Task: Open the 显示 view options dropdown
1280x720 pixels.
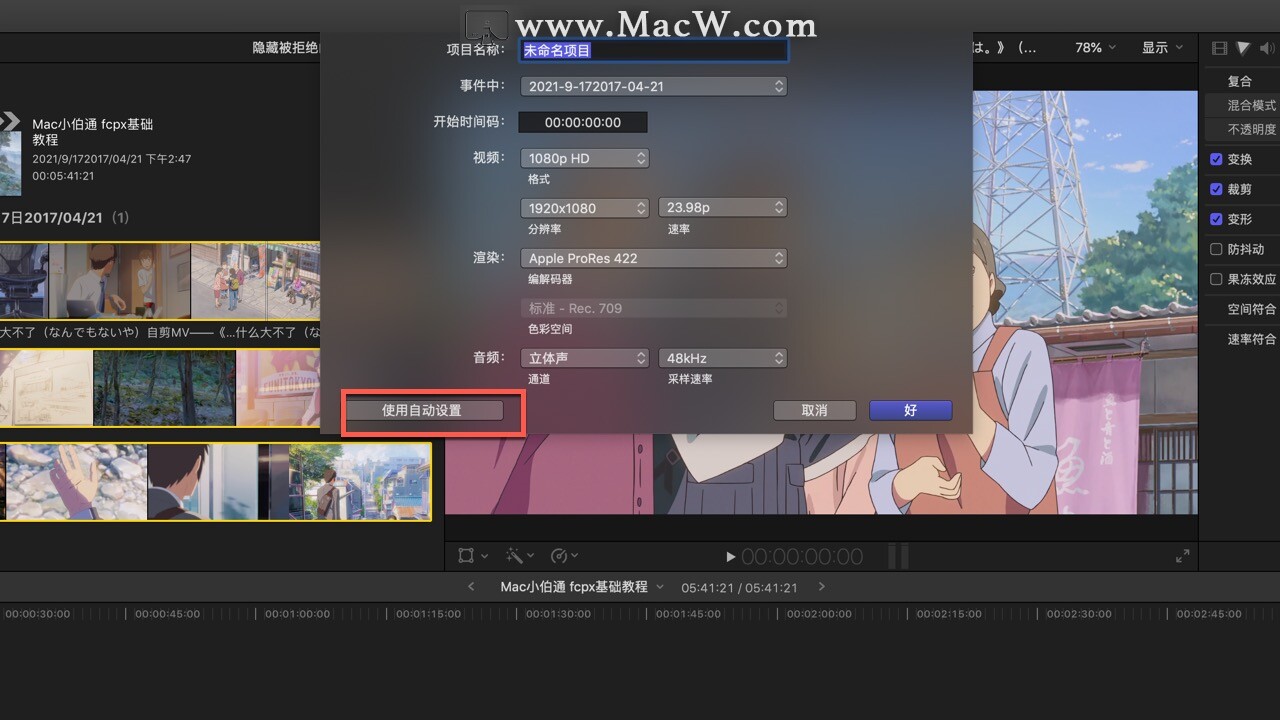Action: (1162, 48)
